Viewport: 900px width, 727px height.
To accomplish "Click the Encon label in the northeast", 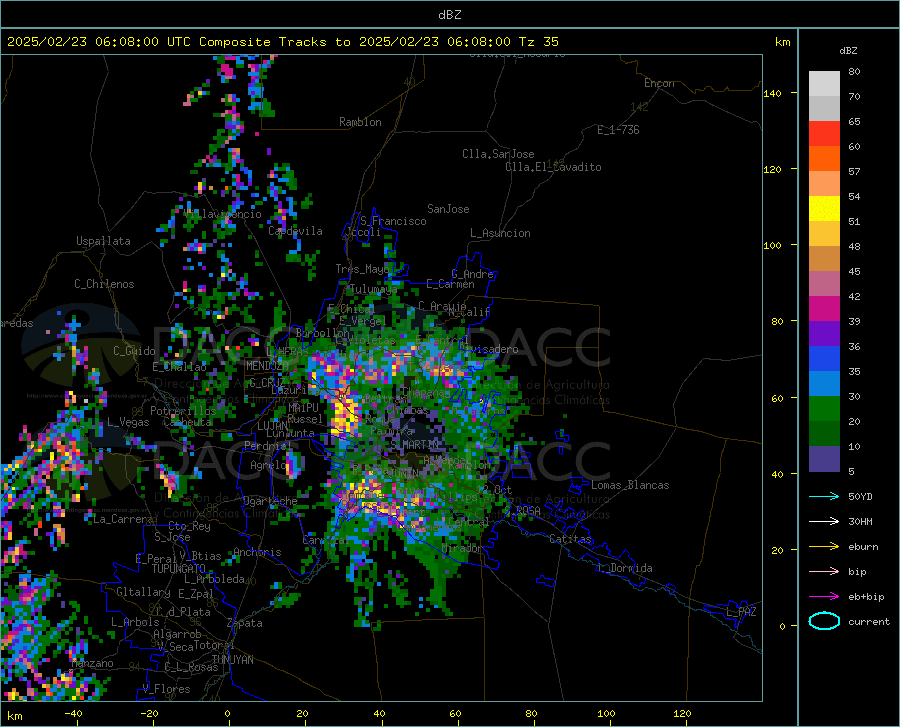I will (x=659, y=83).
